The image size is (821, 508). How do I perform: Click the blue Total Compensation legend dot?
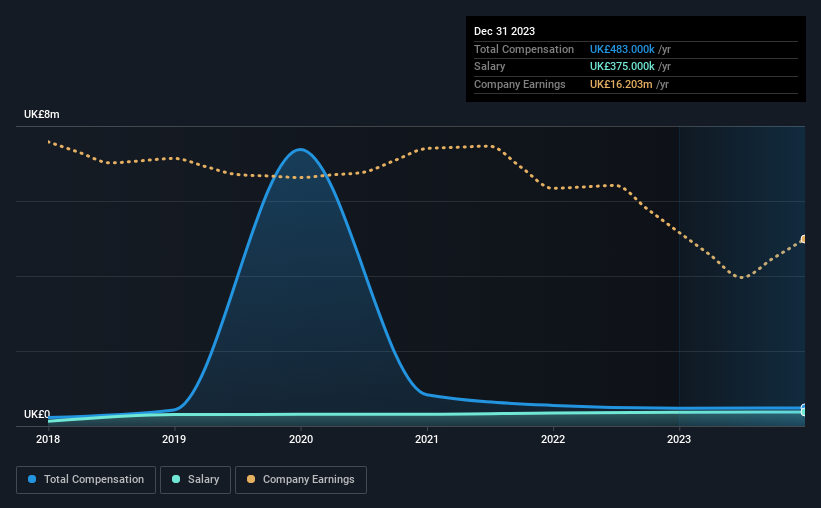[x=32, y=479]
